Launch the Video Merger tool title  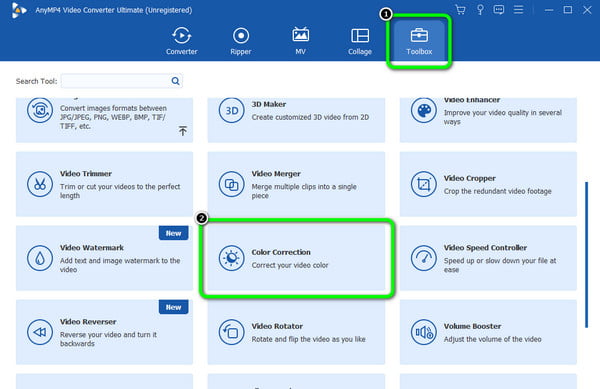276,174
